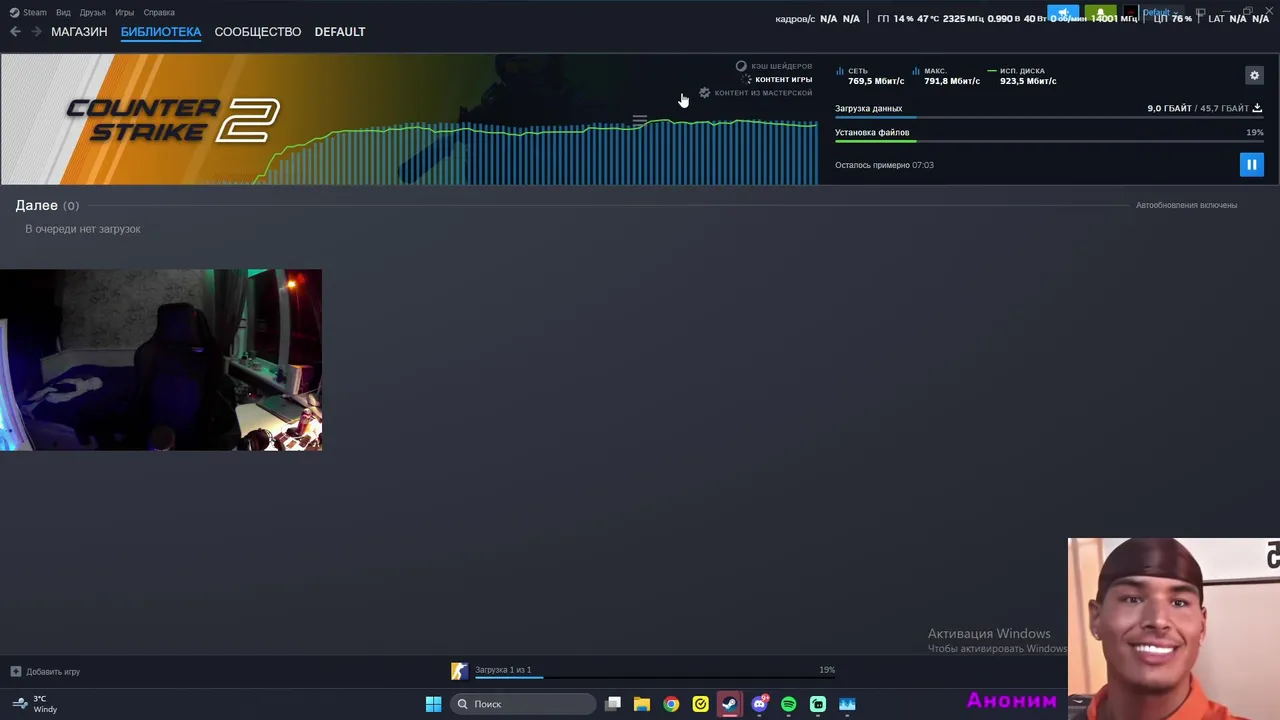The width and height of the screenshot is (1280, 720).
Task: Click the shader cache circle icon
Action: 741,66
